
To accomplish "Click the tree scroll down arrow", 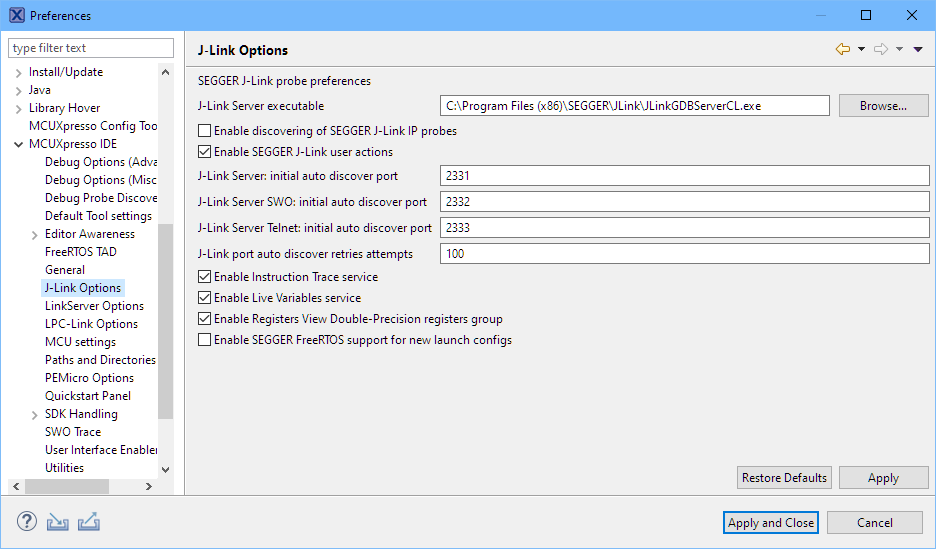I will (x=165, y=470).
